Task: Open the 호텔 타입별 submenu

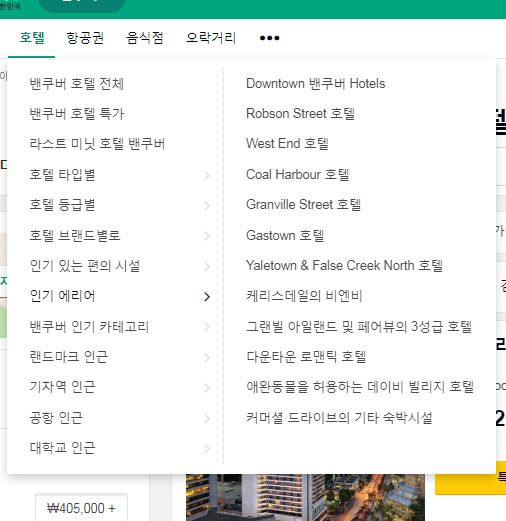Action: pyautogui.click(x=62, y=174)
